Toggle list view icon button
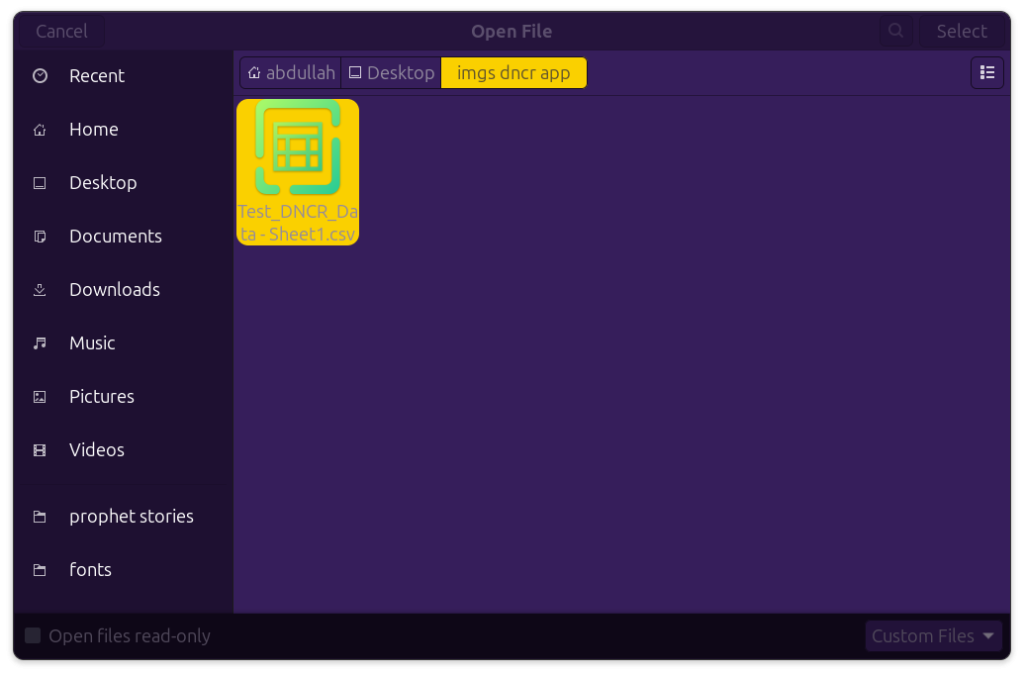 [x=987, y=73]
